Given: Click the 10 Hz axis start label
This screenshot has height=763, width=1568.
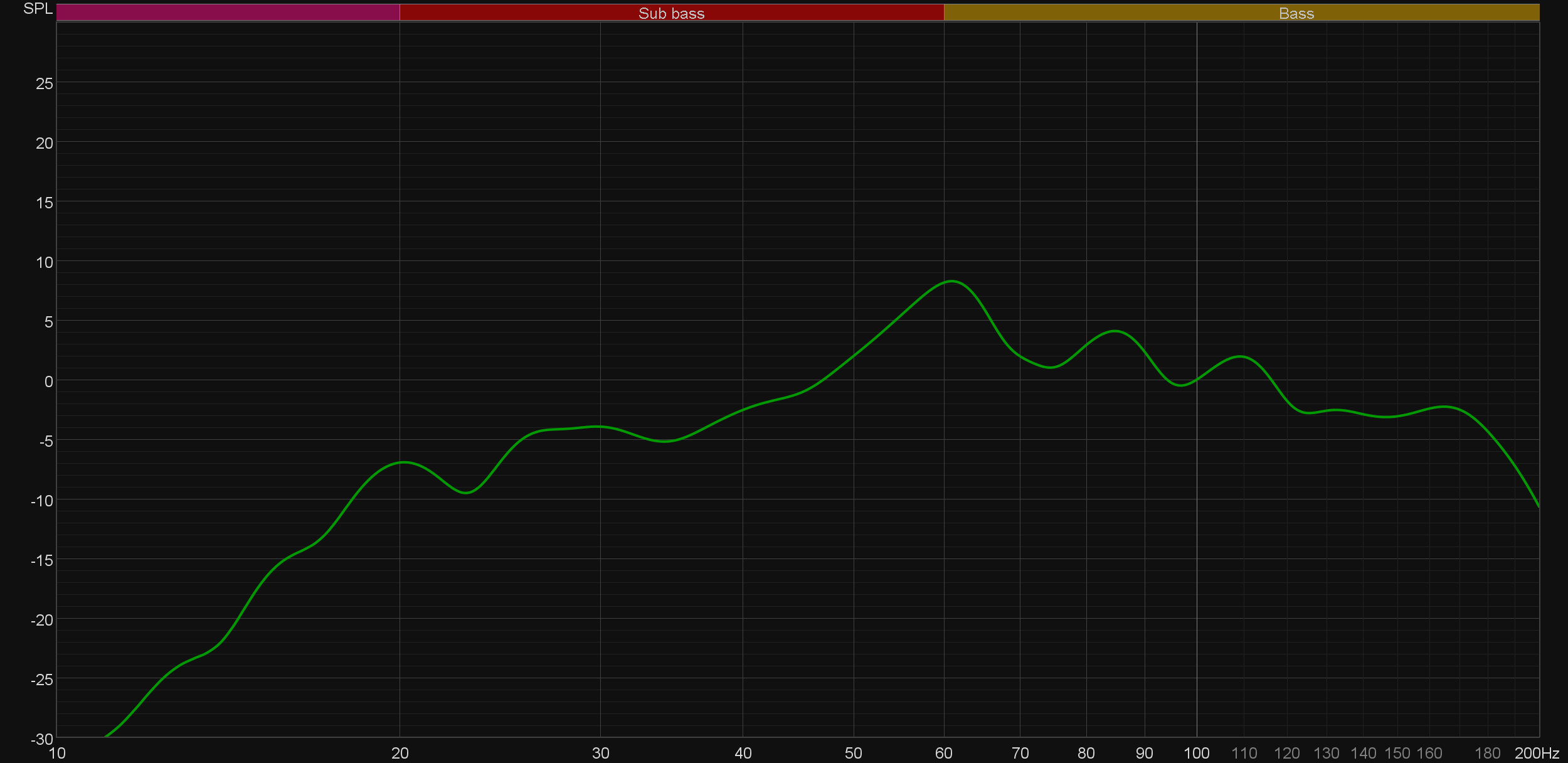Looking at the screenshot, I should (x=57, y=753).
